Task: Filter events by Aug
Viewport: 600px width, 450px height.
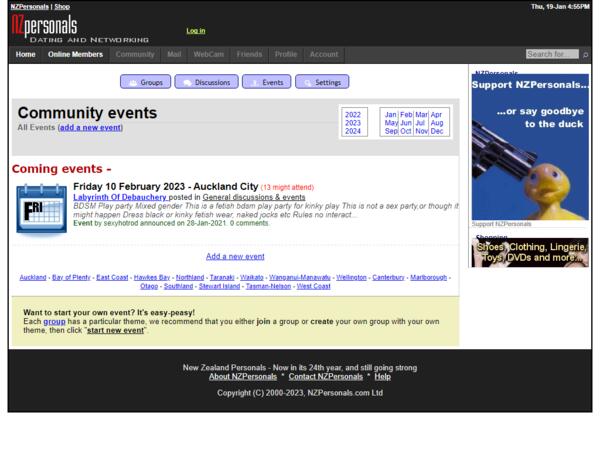Action: [x=437, y=123]
